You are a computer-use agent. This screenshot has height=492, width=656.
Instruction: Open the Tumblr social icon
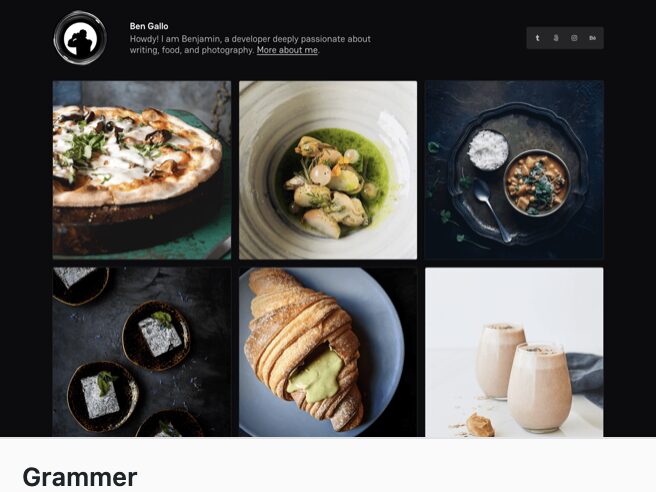(538, 38)
